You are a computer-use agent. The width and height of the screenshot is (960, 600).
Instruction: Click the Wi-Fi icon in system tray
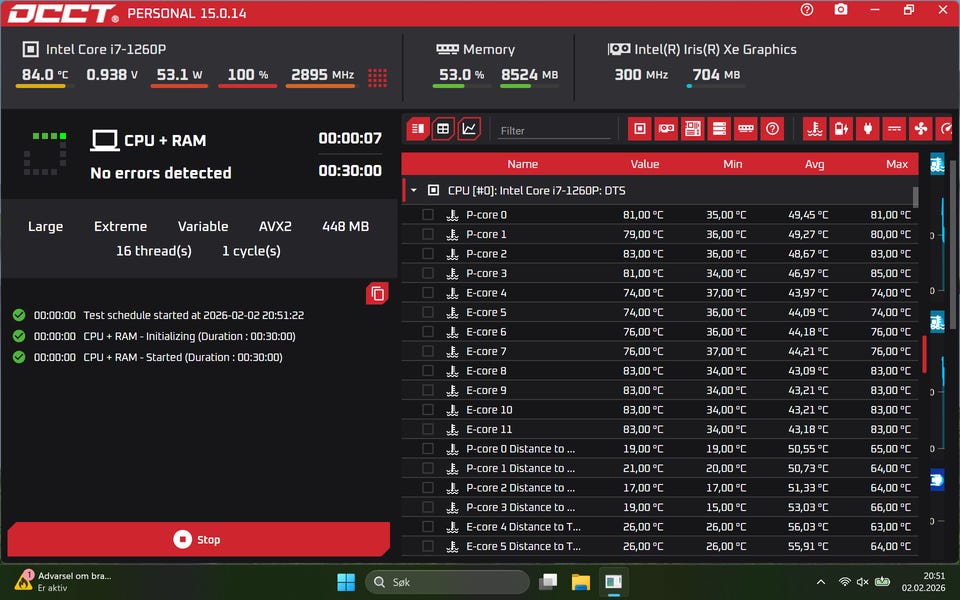844,582
